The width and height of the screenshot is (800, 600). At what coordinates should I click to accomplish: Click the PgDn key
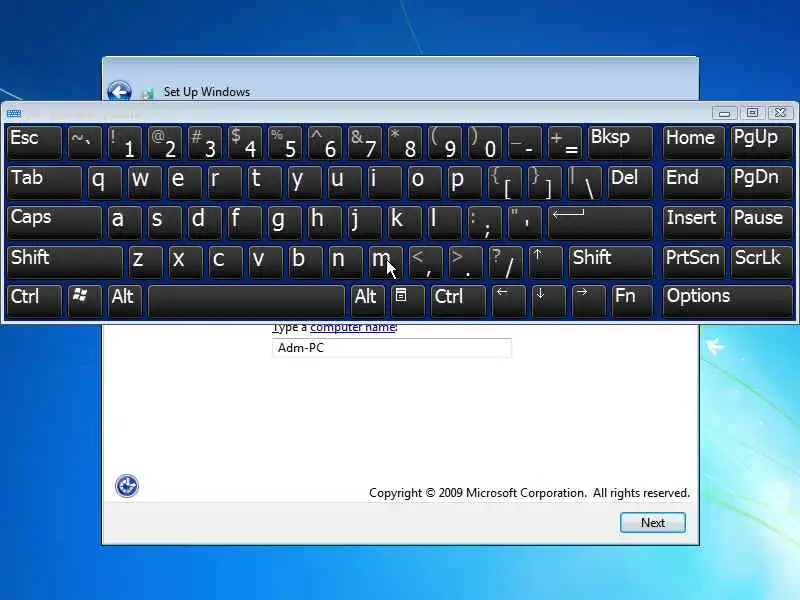pos(762,182)
